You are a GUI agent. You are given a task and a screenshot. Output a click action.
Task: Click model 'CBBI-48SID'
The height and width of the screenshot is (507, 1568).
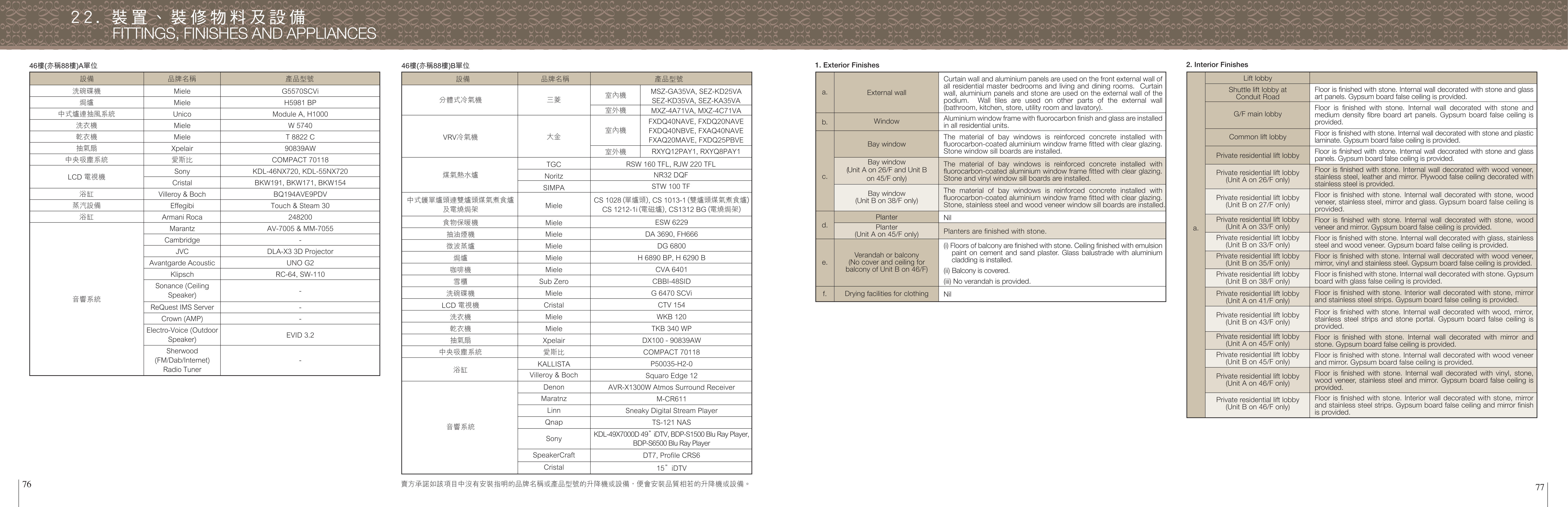tap(671, 281)
